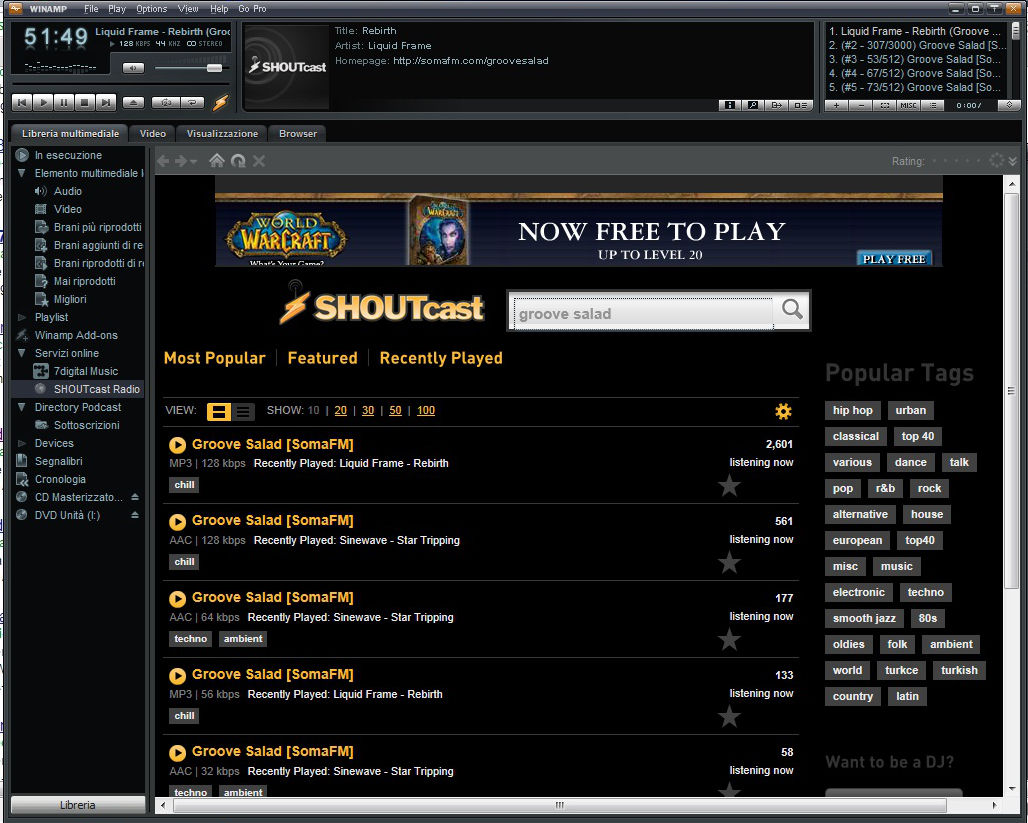The width and height of the screenshot is (1028, 823).
Task: Click the volume slider handle
Action: [x=214, y=68]
